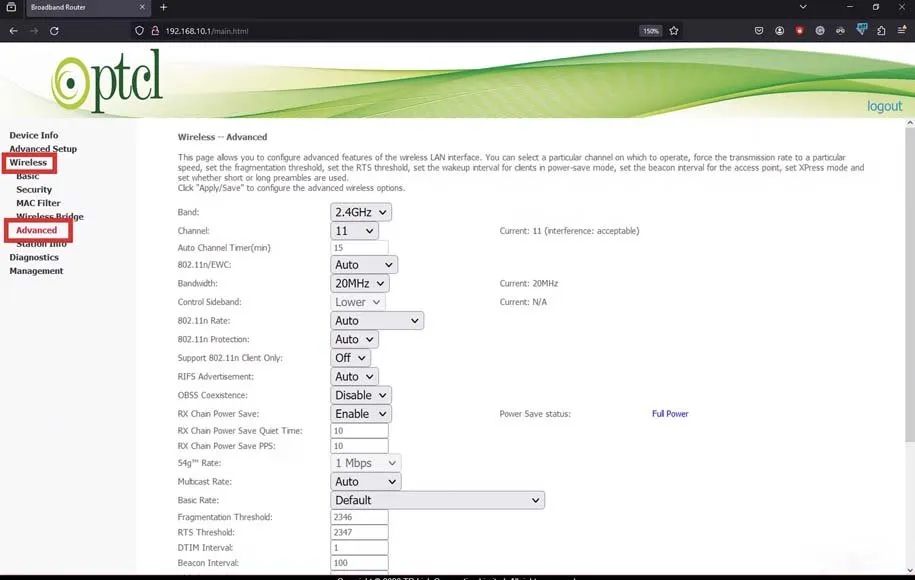
Task: Change the RX Chain Power Save dropdown
Action: 360,413
